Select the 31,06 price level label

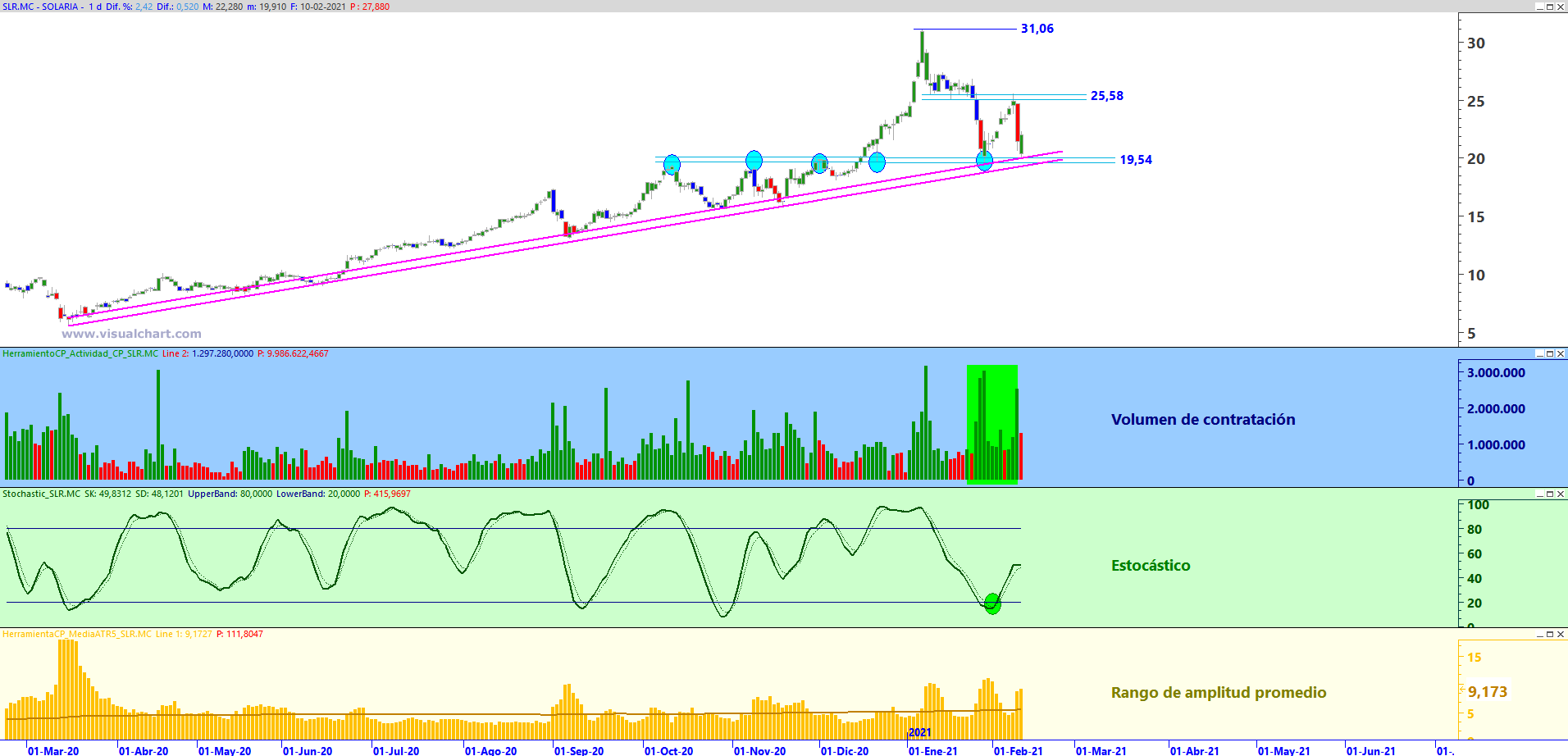point(1037,29)
